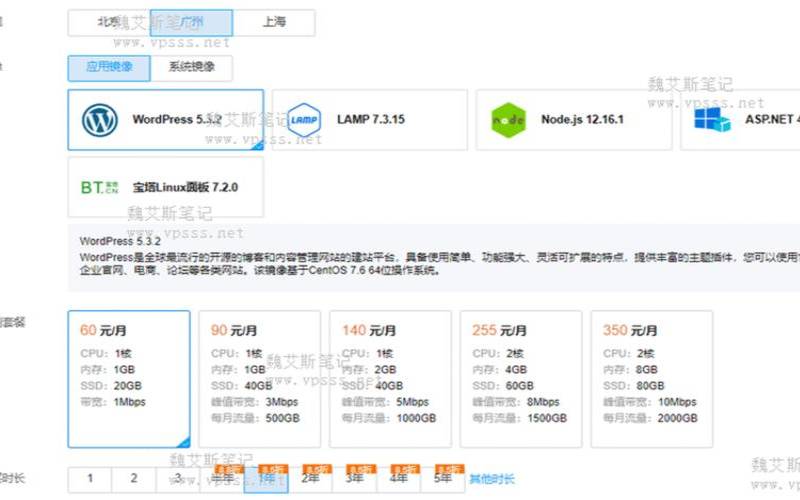Switch to the 系统镜像 tab
The image size is (800, 500).
click(x=190, y=68)
